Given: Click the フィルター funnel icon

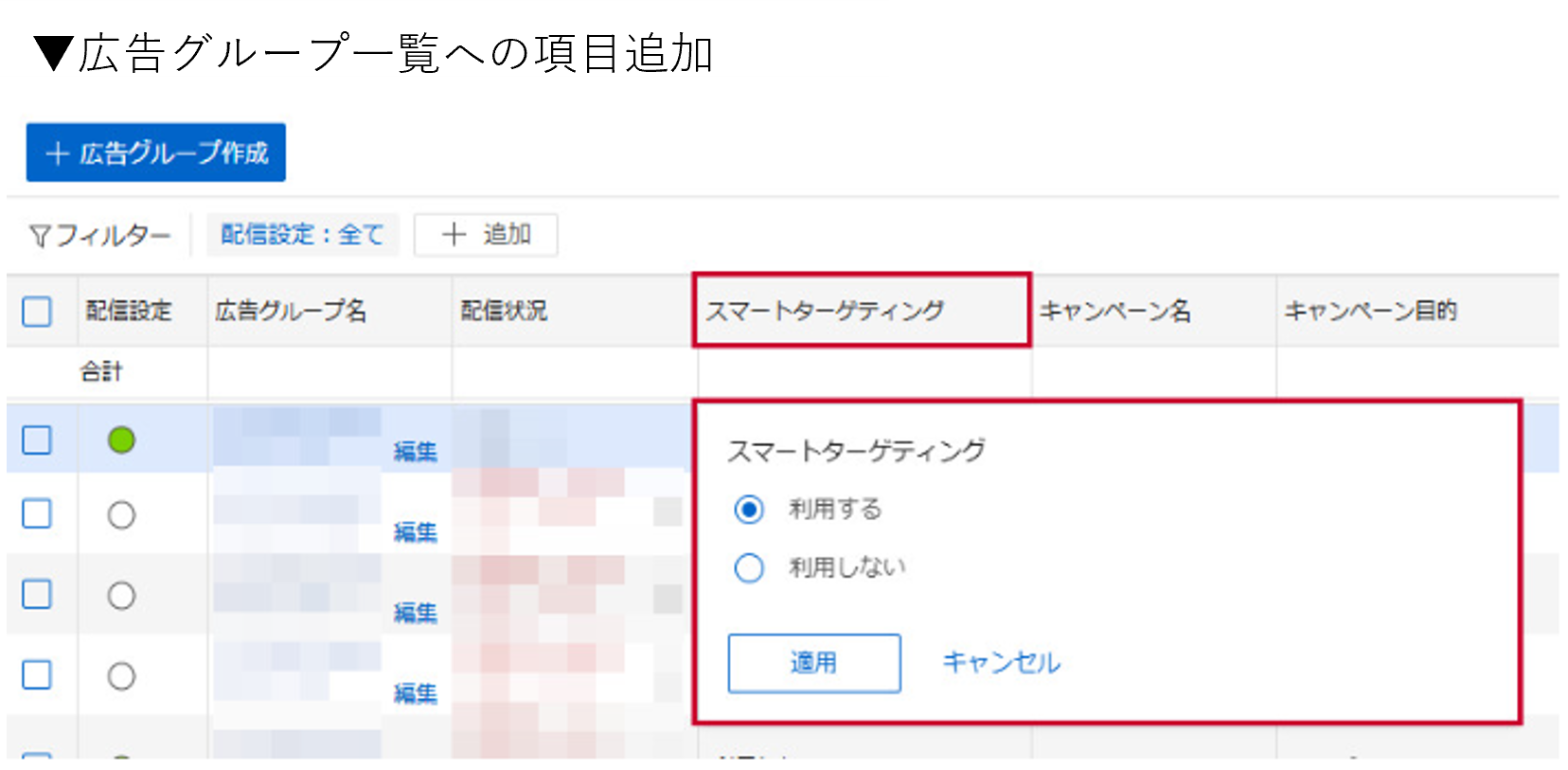Looking at the screenshot, I should (x=39, y=236).
